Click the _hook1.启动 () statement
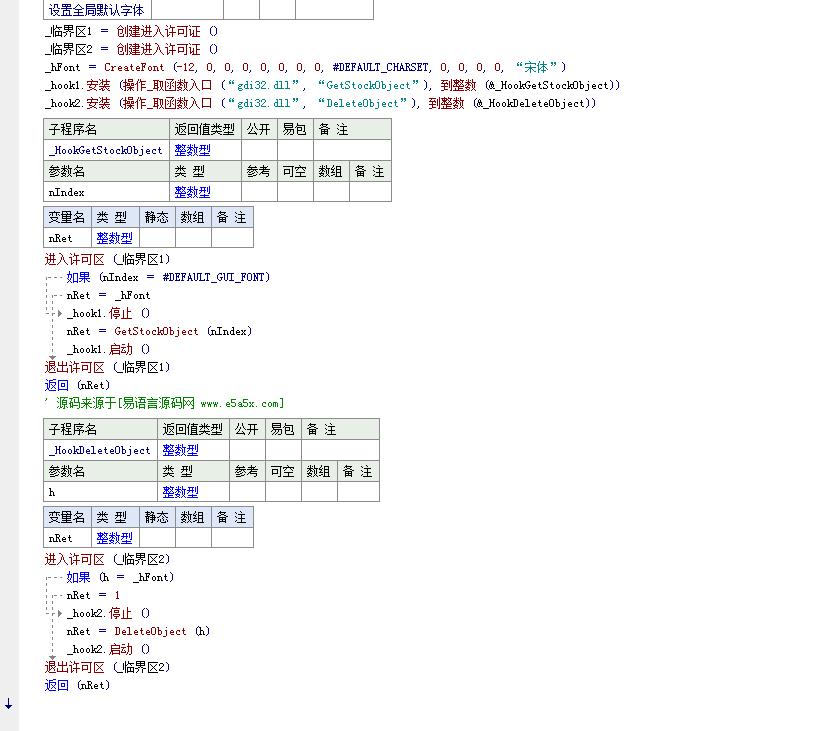This screenshot has width=835, height=731. point(109,349)
